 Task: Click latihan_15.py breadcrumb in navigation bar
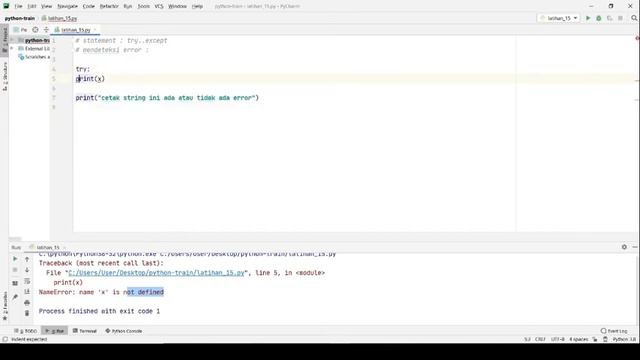point(59,18)
